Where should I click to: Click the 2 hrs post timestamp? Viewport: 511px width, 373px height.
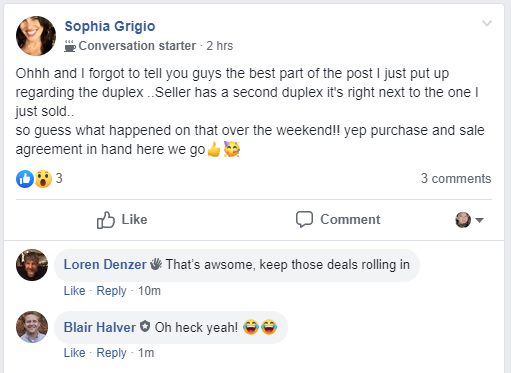click(x=220, y=46)
